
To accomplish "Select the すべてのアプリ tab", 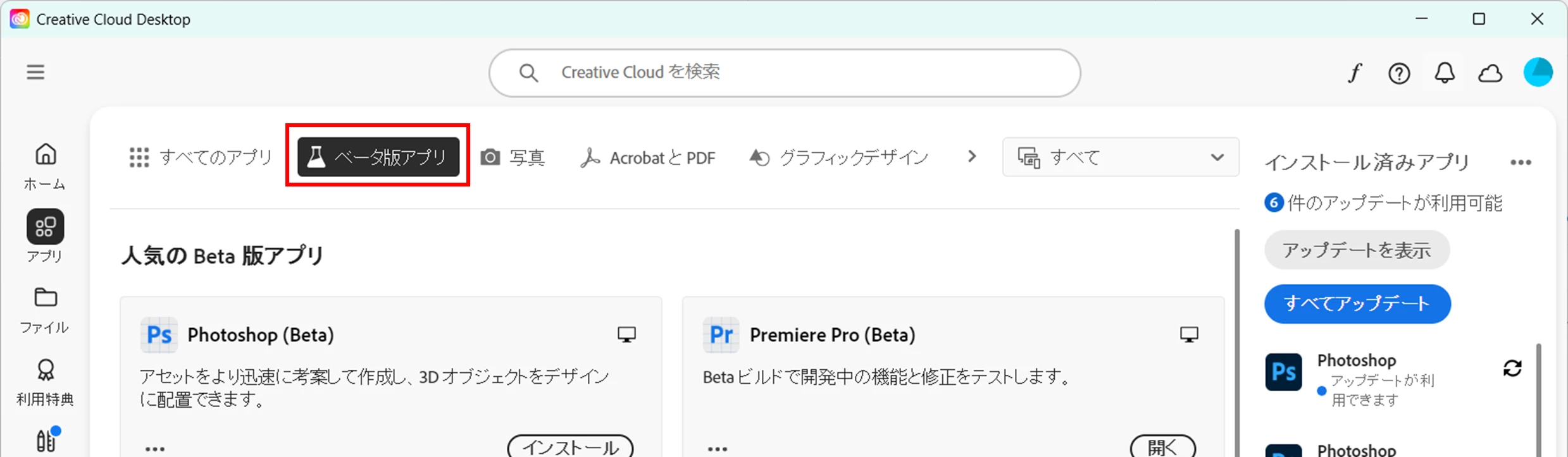I will pyautogui.click(x=200, y=157).
